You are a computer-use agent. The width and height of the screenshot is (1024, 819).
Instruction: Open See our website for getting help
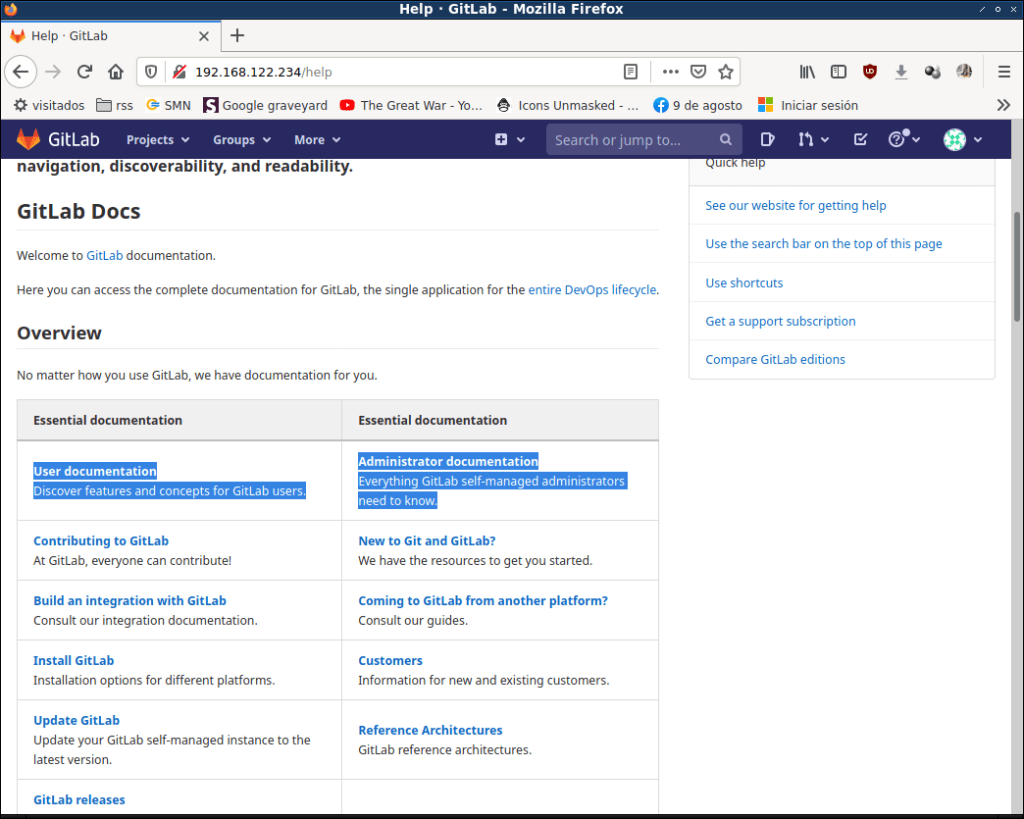tap(795, 206)
